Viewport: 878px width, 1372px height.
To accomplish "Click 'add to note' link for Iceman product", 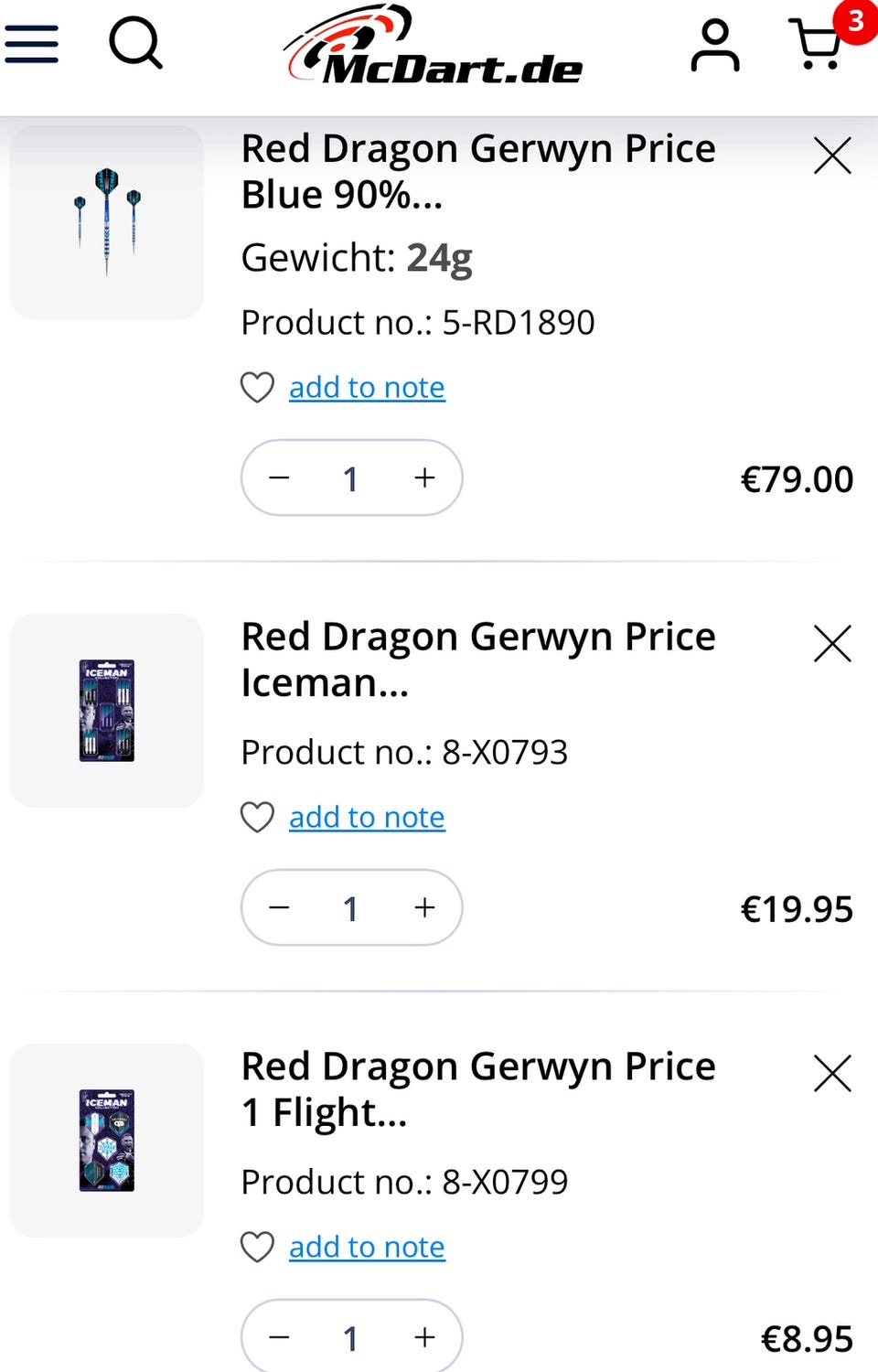I will click(x=367, y=818).
